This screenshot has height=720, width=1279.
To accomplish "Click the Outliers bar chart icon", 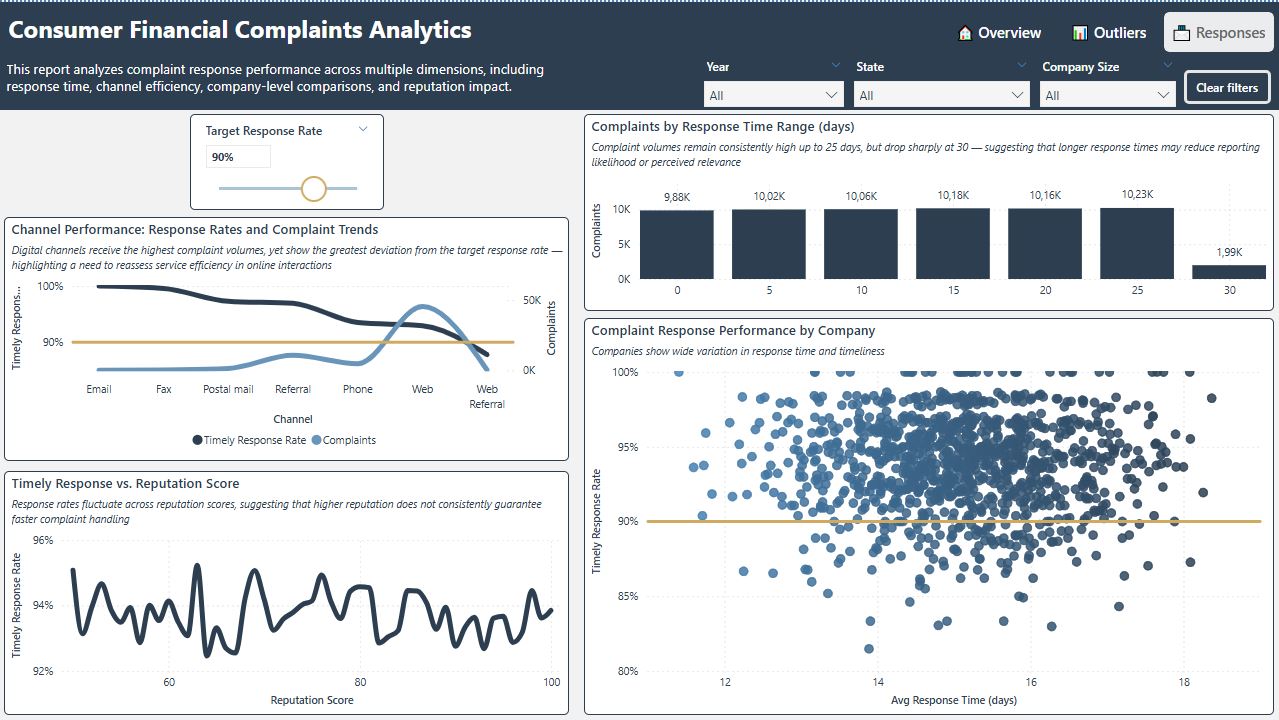I will tap(1080, 33).
